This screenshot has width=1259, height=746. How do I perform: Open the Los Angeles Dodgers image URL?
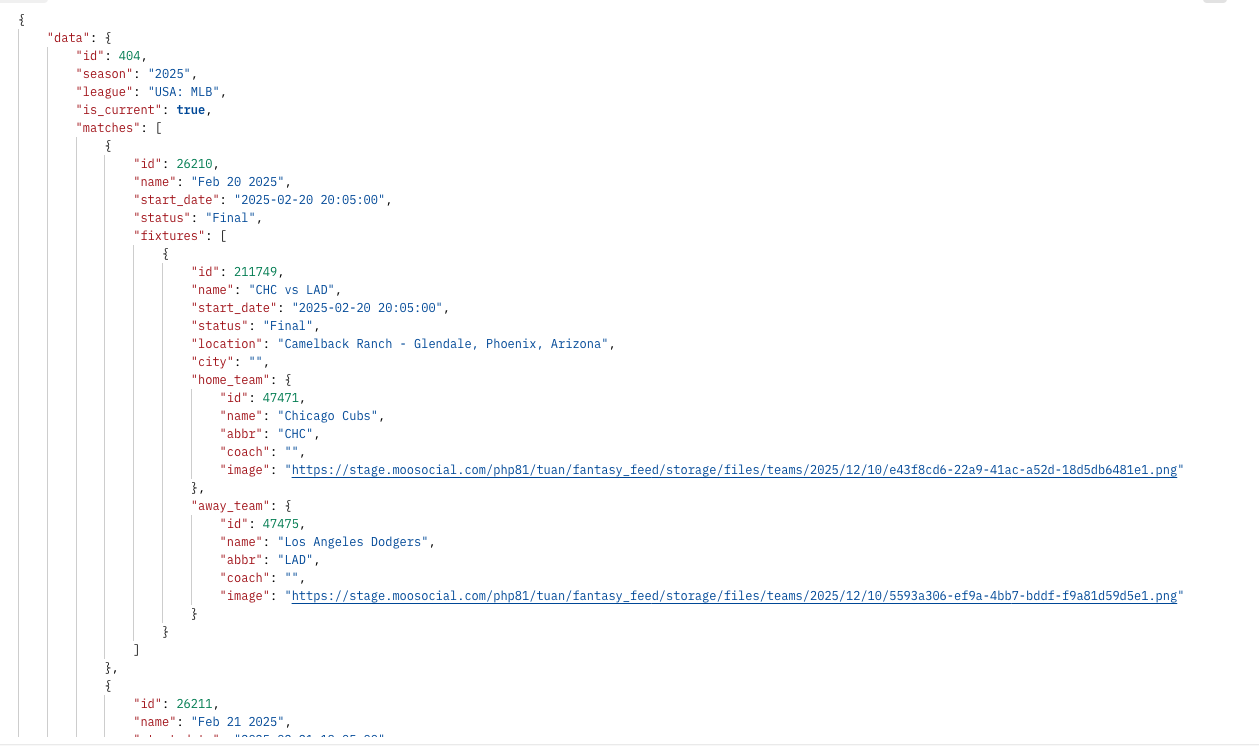[x=734, y=596]
